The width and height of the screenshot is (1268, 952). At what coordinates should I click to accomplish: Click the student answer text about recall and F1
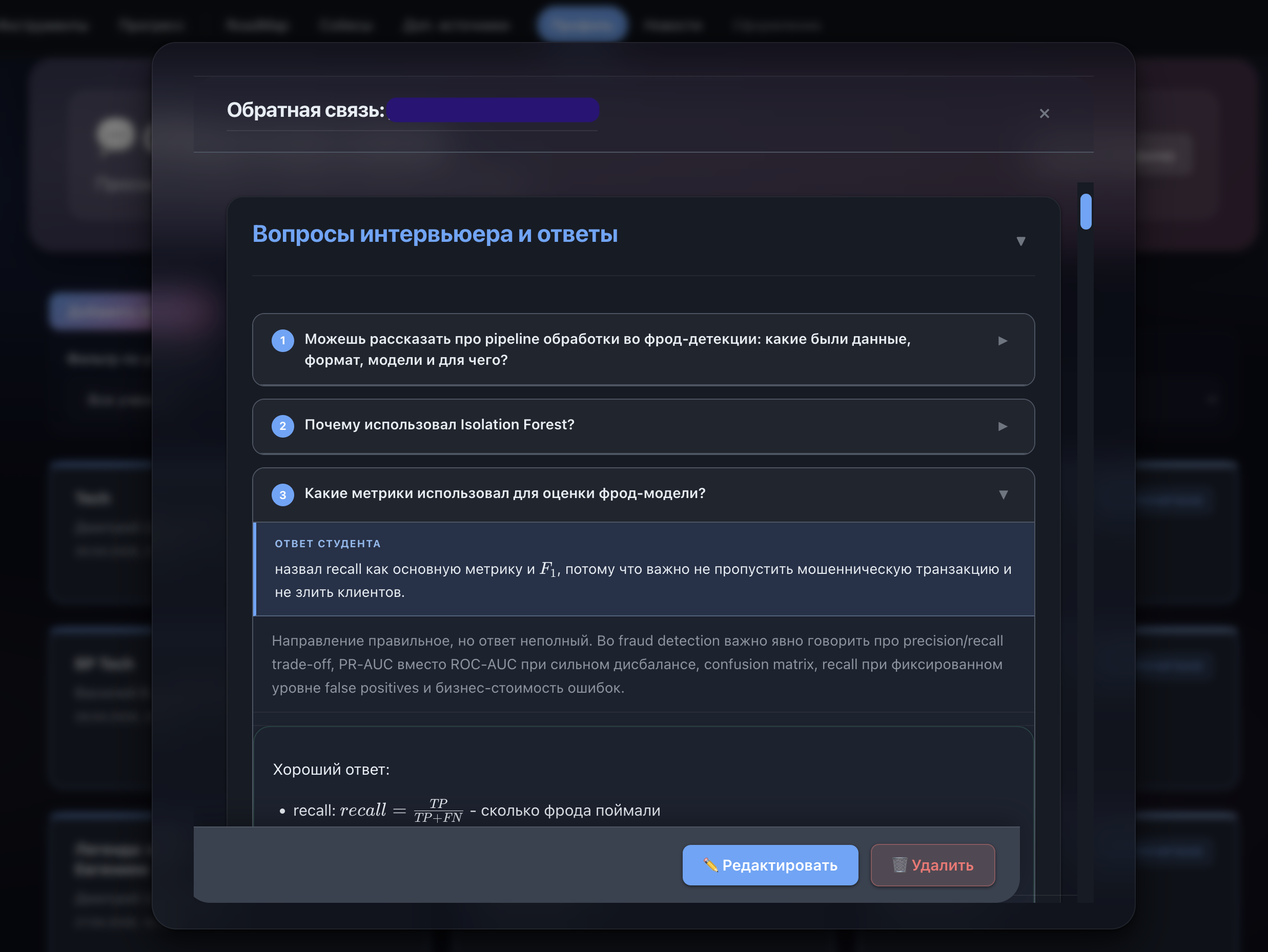(643, 581)
